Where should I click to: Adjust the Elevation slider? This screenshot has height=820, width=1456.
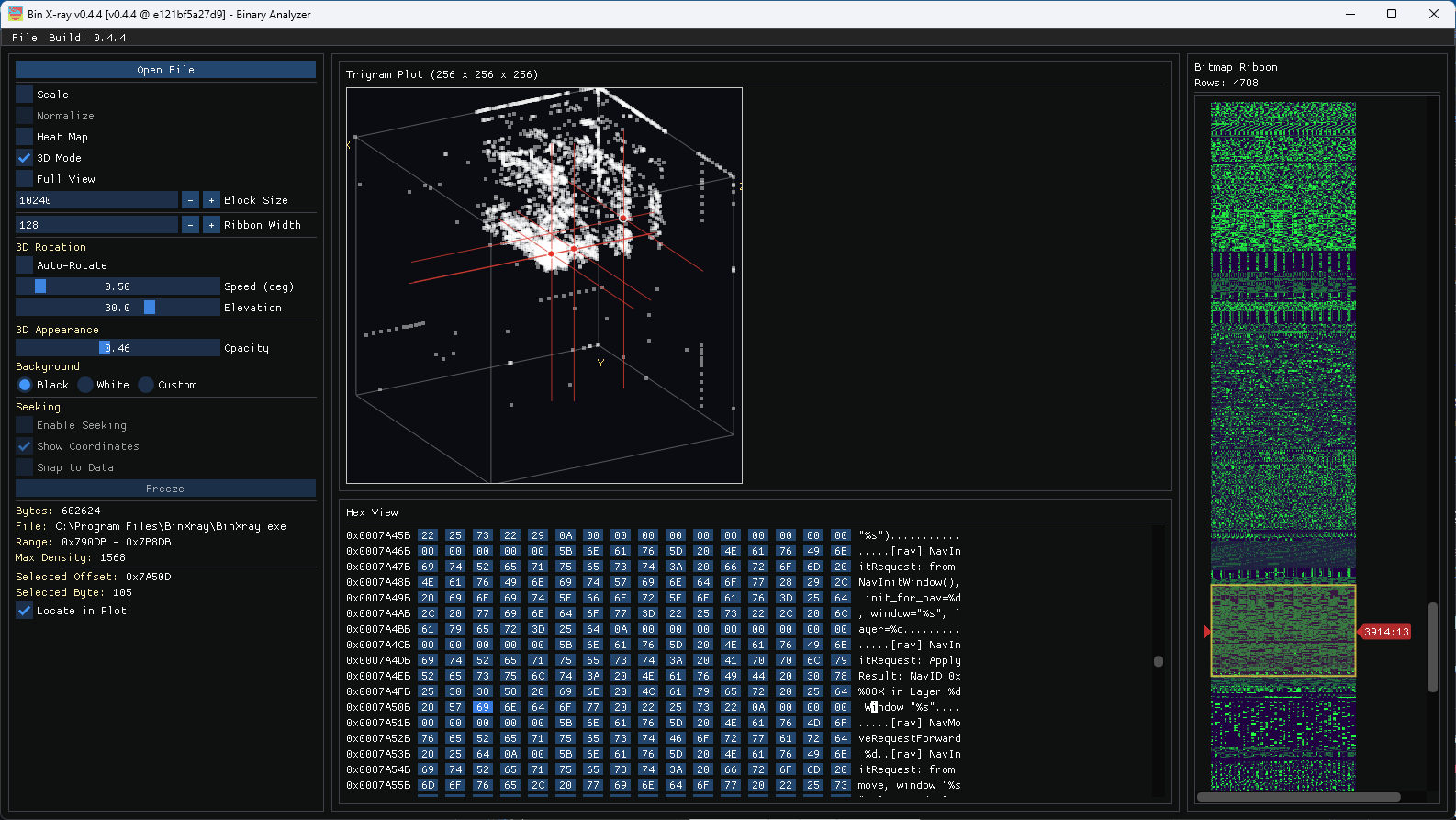pos(118,308)
